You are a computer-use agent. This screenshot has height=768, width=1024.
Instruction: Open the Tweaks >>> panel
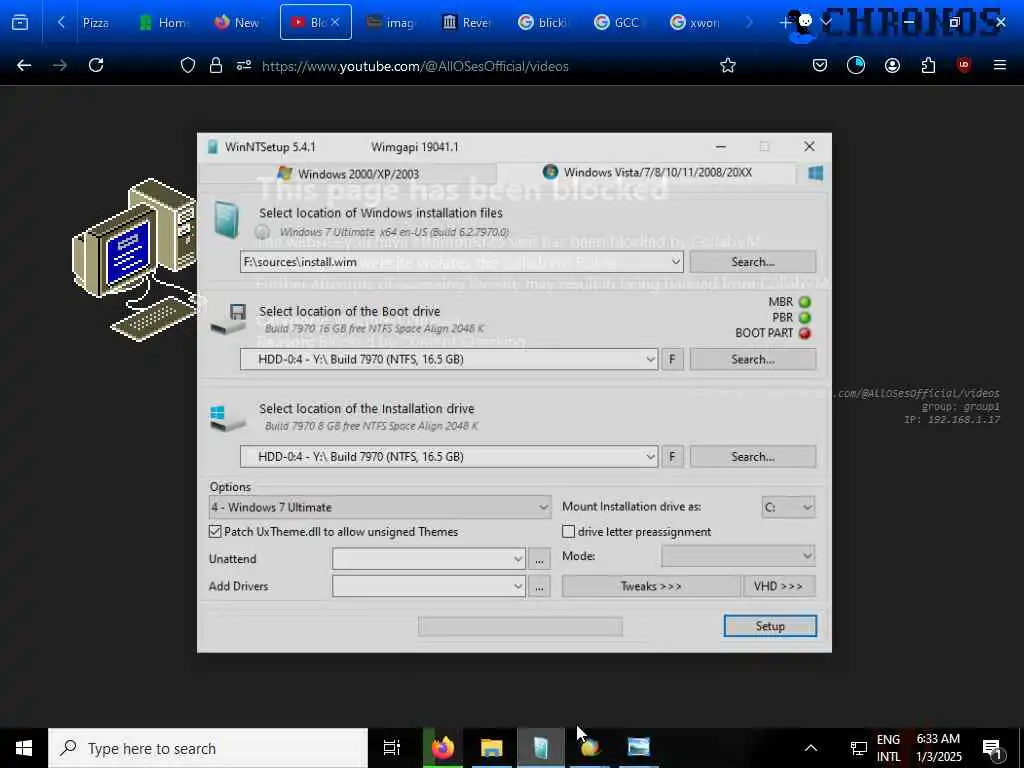tap(651, 586)
